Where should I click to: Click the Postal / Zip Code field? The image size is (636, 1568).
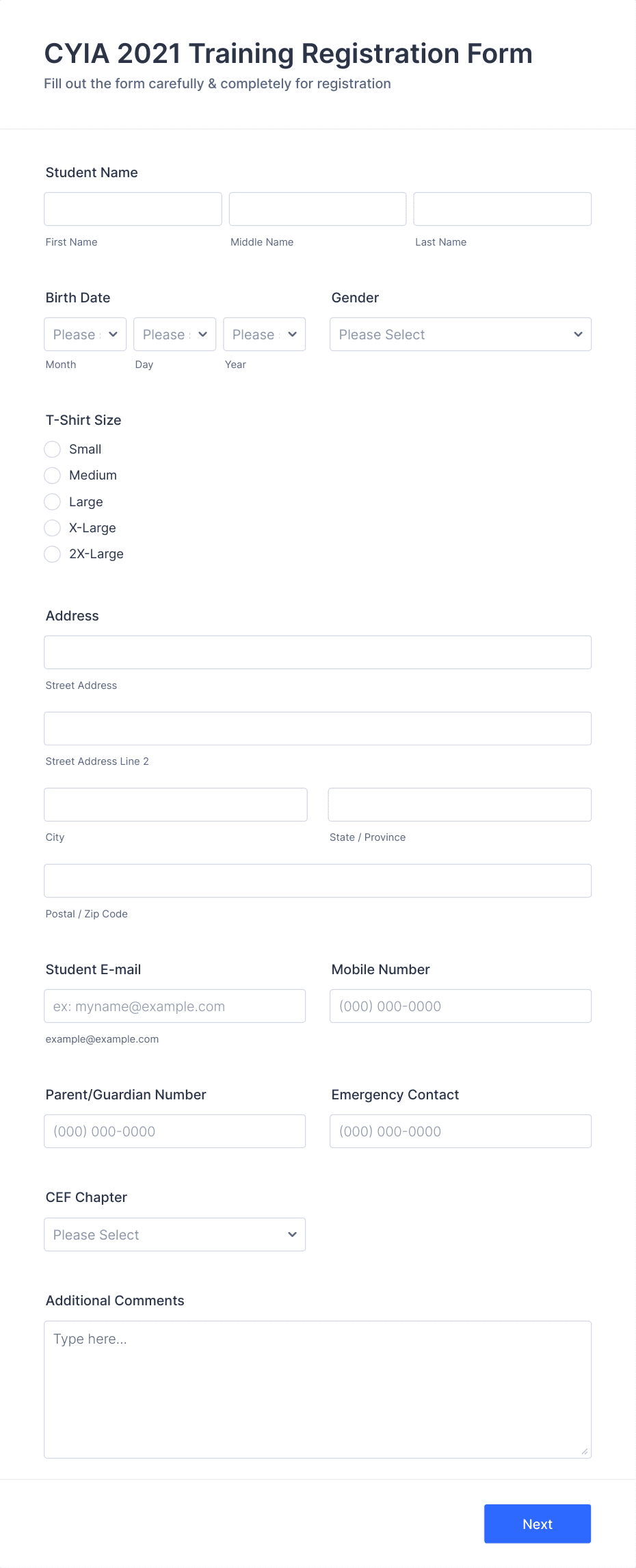317,880
